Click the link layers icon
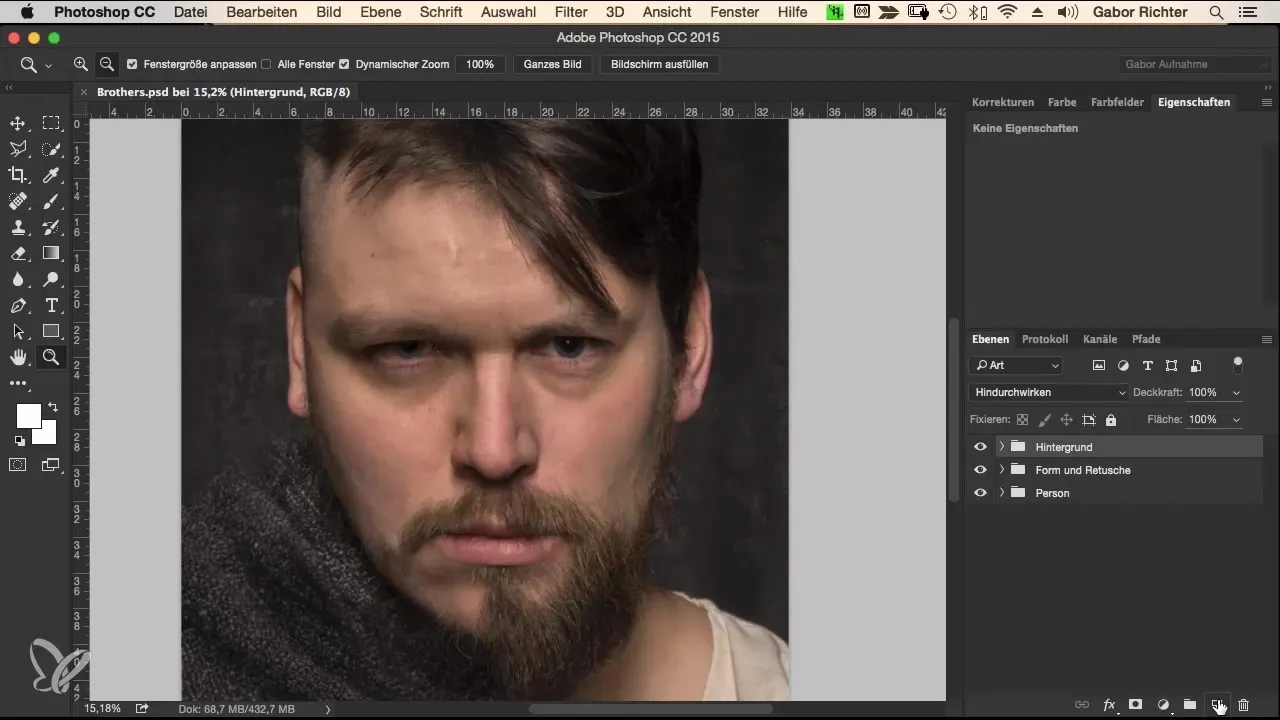Viewport: 1280px width, 720px height. [x=1081, y=705]
